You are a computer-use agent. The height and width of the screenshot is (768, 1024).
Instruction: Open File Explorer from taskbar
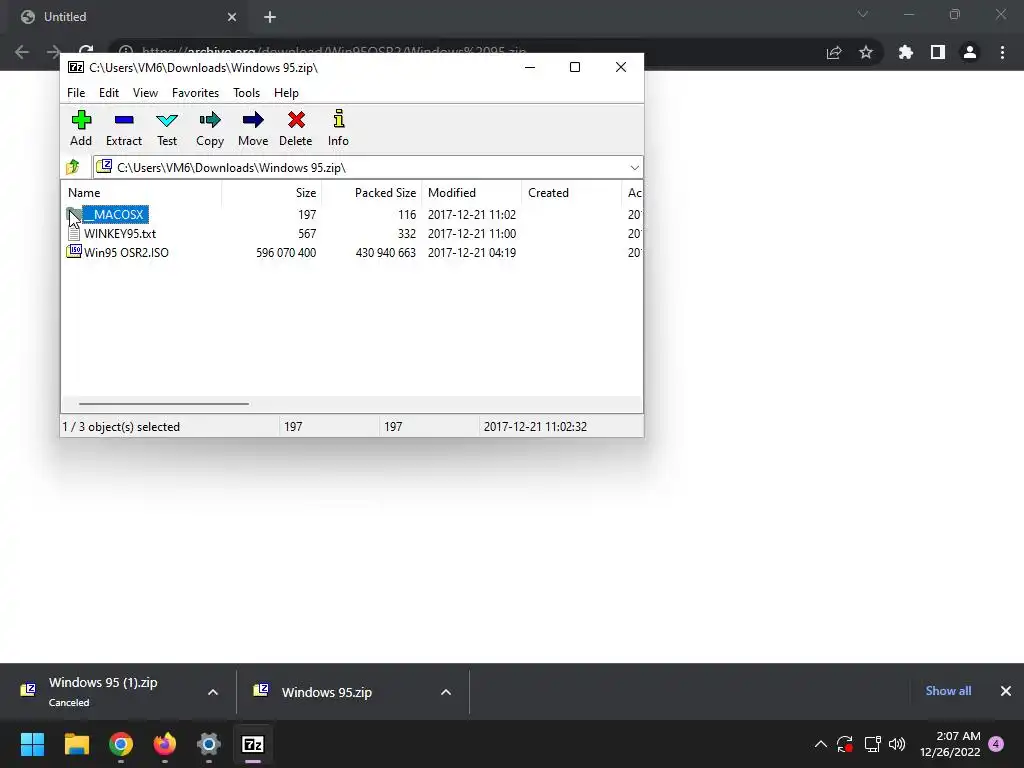[76, 744]
